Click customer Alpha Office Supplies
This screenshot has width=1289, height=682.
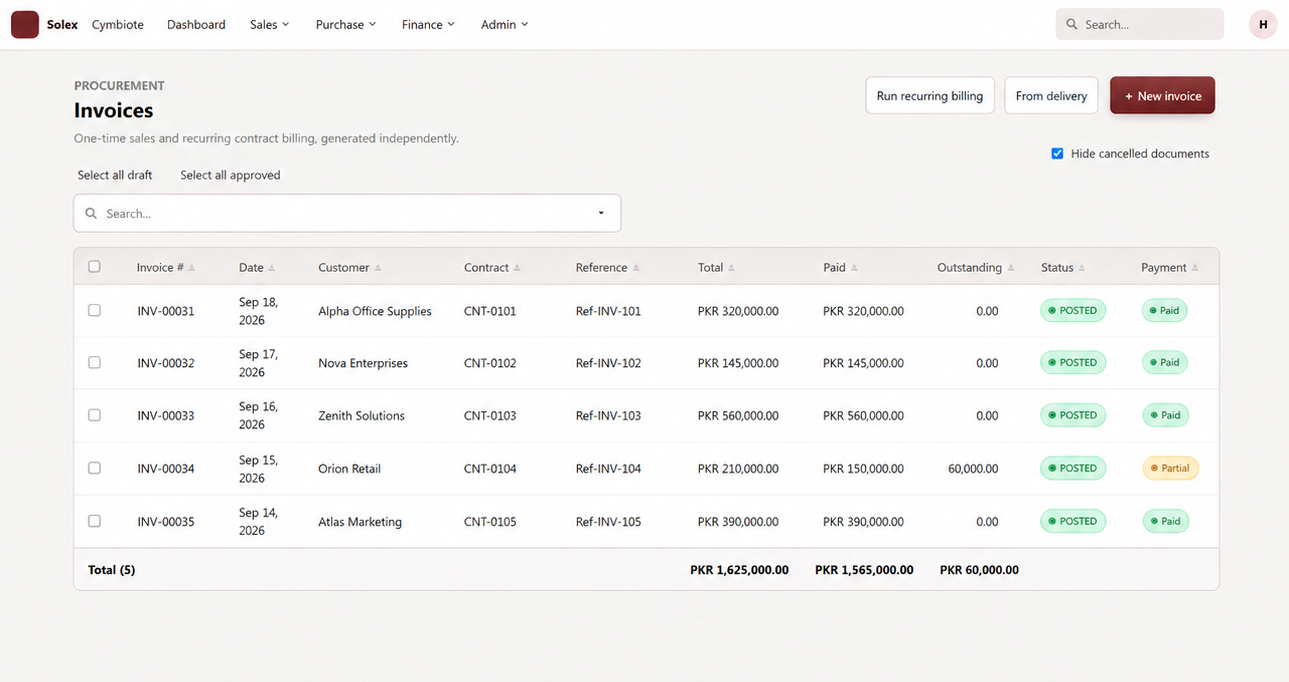click(x=375, y=311)
